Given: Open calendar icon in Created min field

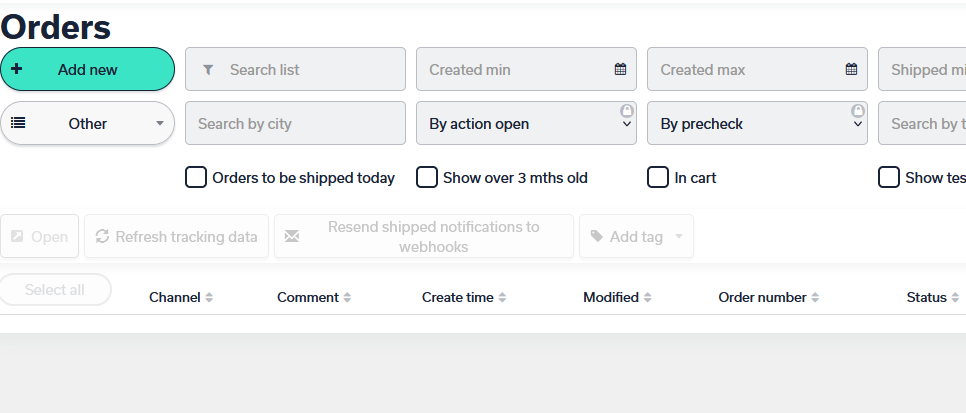Looking at the screenshot, I should pos(620,69).
